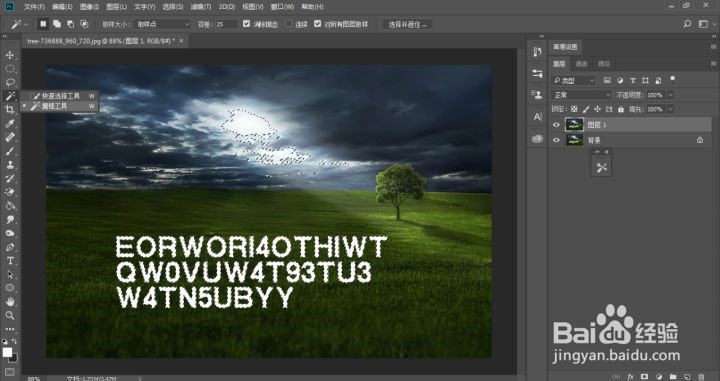Select the Eyedropper tool
The image size is (720, 381).
point(10,123)
